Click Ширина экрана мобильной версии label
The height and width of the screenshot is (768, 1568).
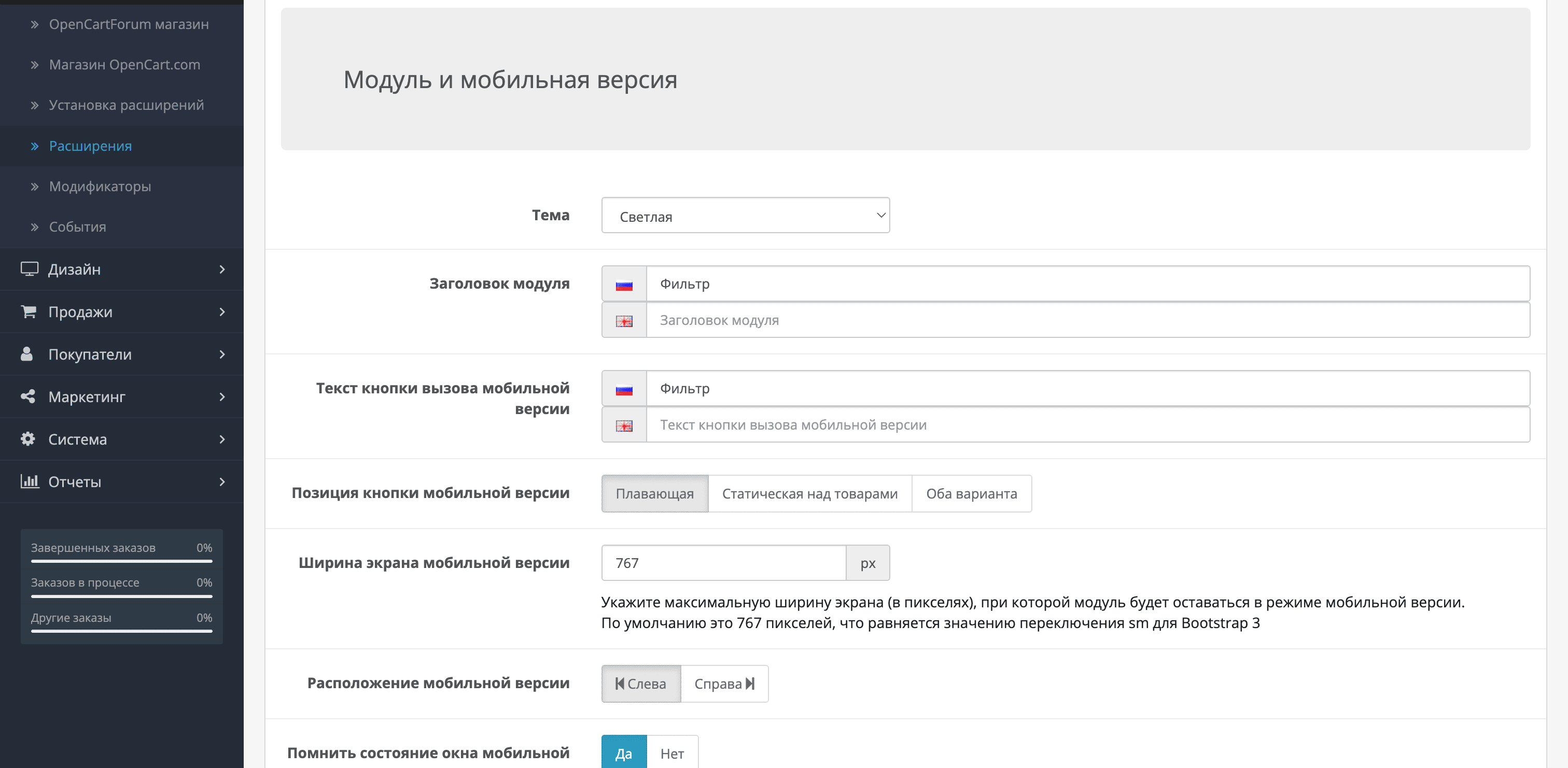[434, 563]
